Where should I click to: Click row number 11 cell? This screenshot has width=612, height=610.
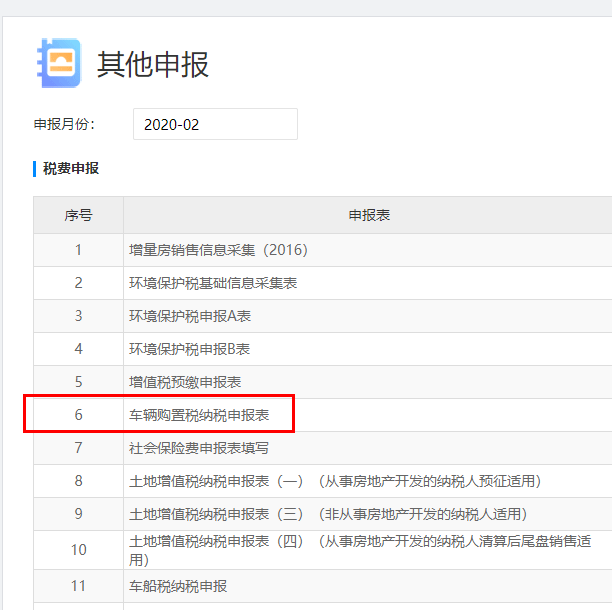tap(78, 586)
